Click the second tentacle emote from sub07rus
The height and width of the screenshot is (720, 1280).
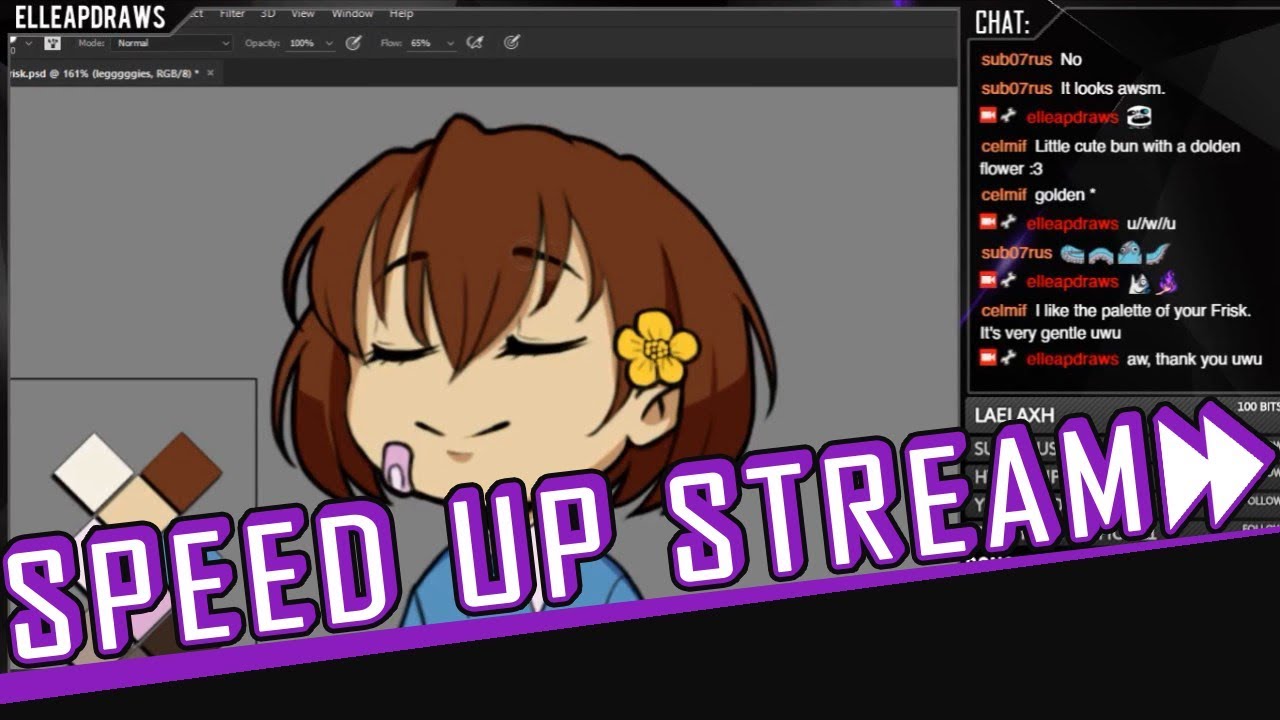pos(1100,253)
